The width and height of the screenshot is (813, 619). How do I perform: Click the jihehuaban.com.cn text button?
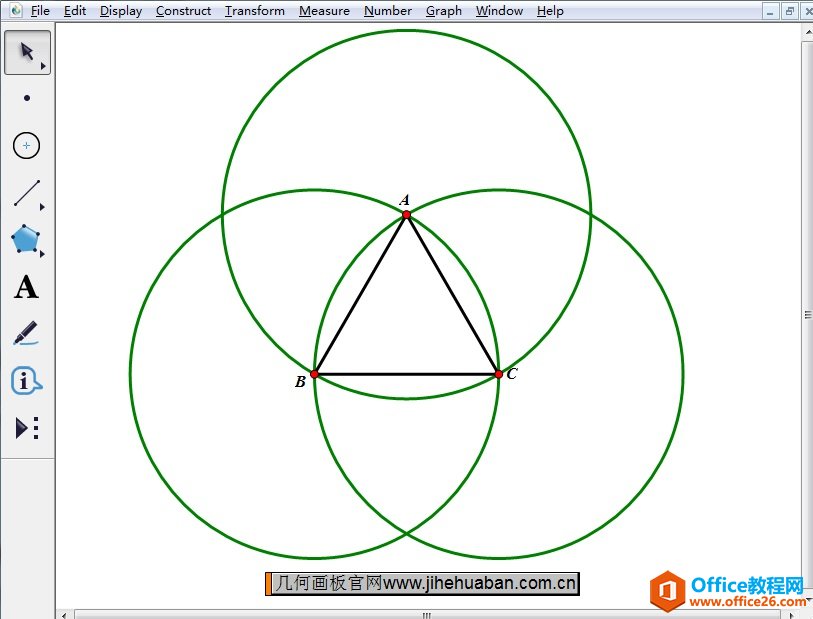tap(422, 583)
